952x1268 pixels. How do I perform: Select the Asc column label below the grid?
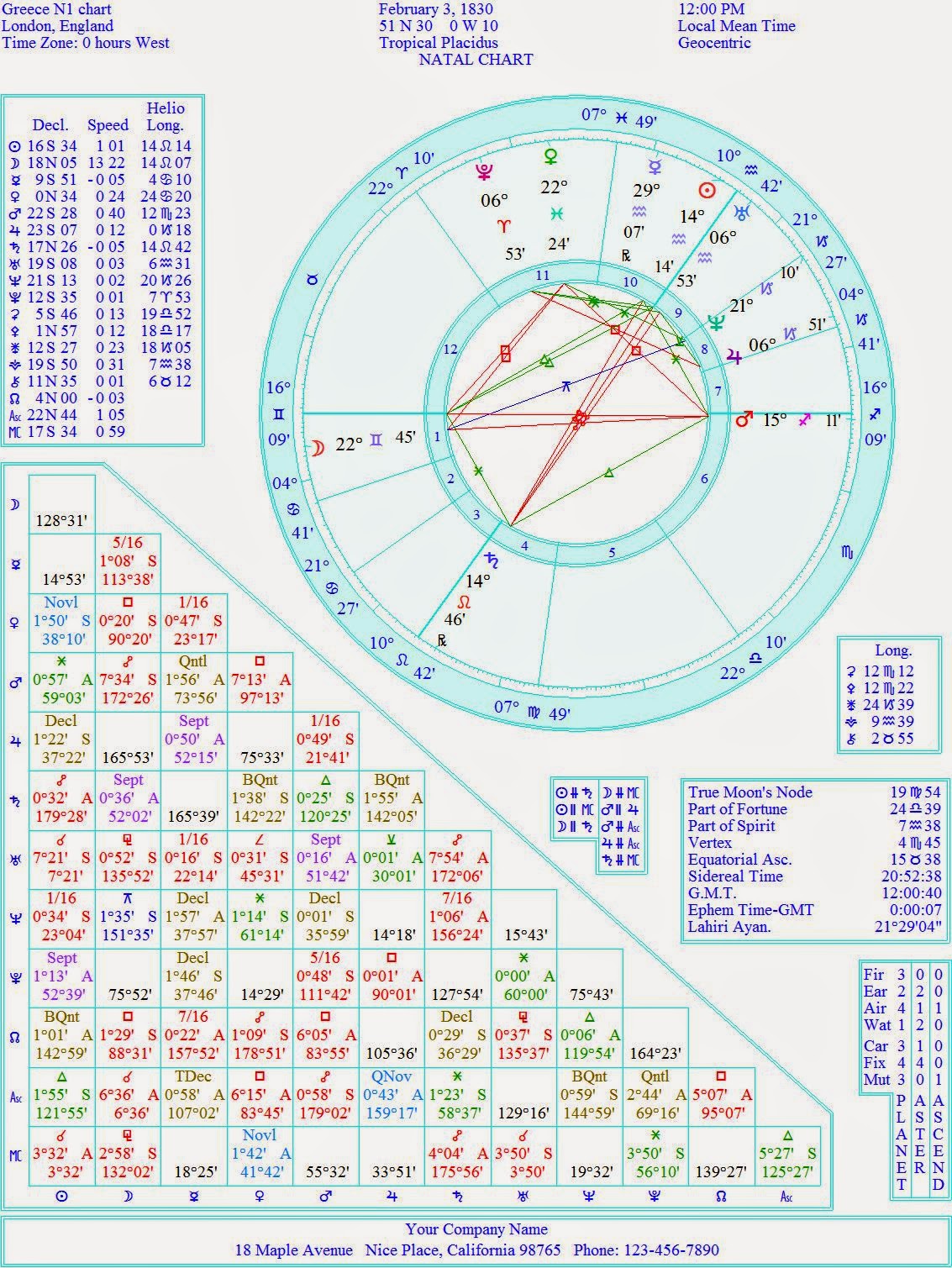click(x=787, y=1197)
